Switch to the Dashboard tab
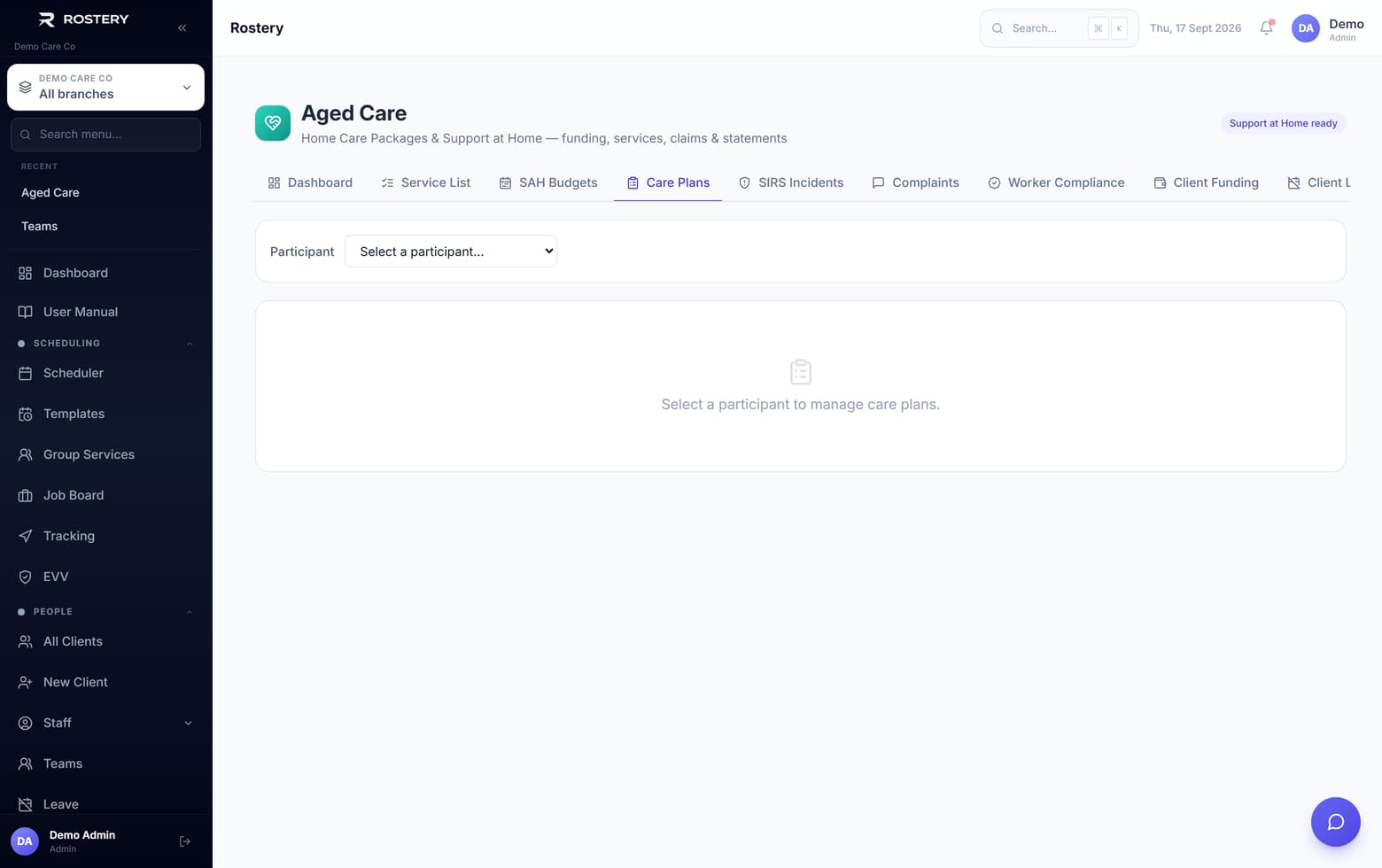 pyautogui.click(x=310, y=182)
